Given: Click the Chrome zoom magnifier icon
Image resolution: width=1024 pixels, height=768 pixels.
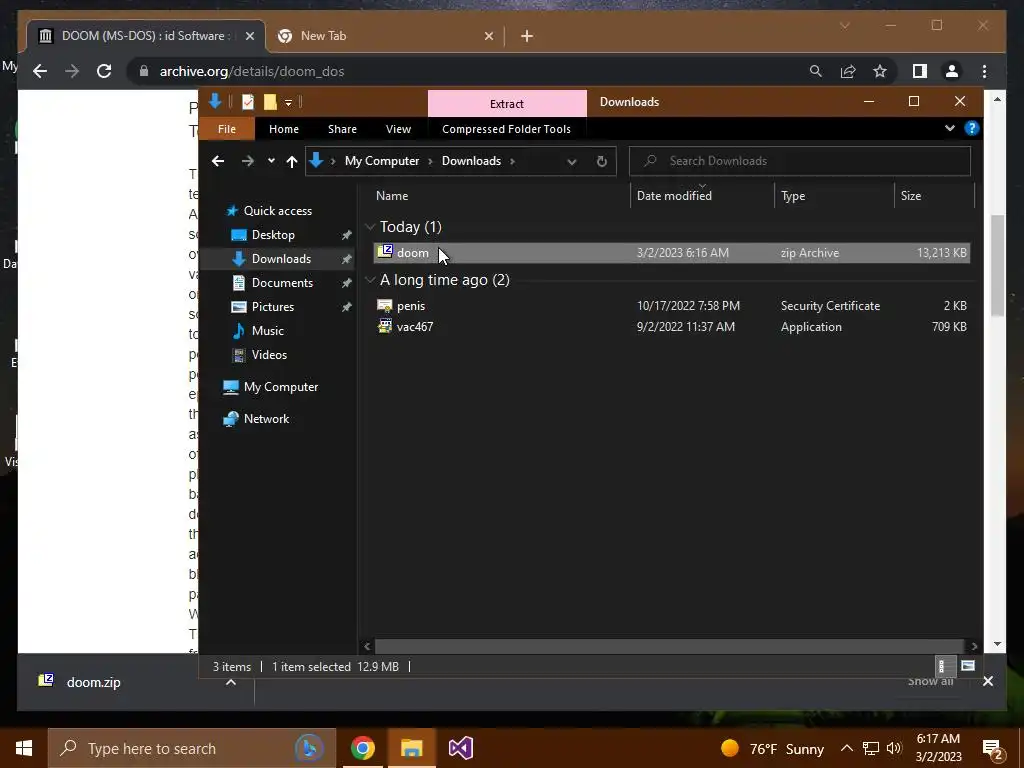Looking at the screenshot, I should pyautogui.click(x=816, y=71).
